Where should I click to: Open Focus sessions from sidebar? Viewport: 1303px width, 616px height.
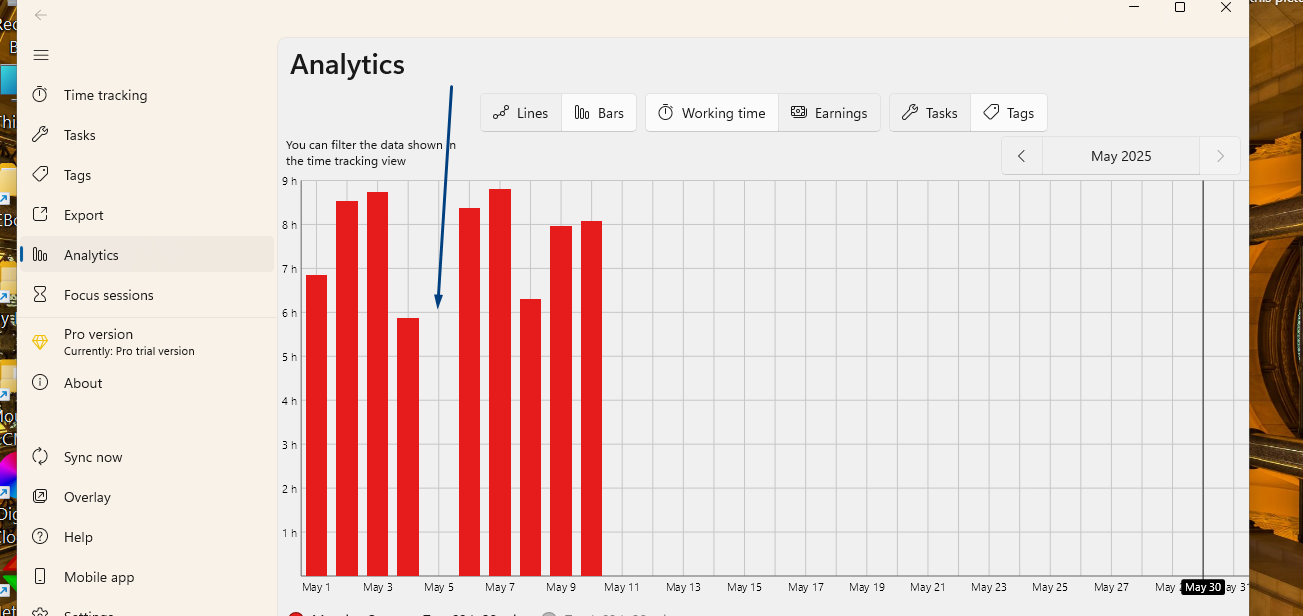pyautogui.click(x=108, y=295)
